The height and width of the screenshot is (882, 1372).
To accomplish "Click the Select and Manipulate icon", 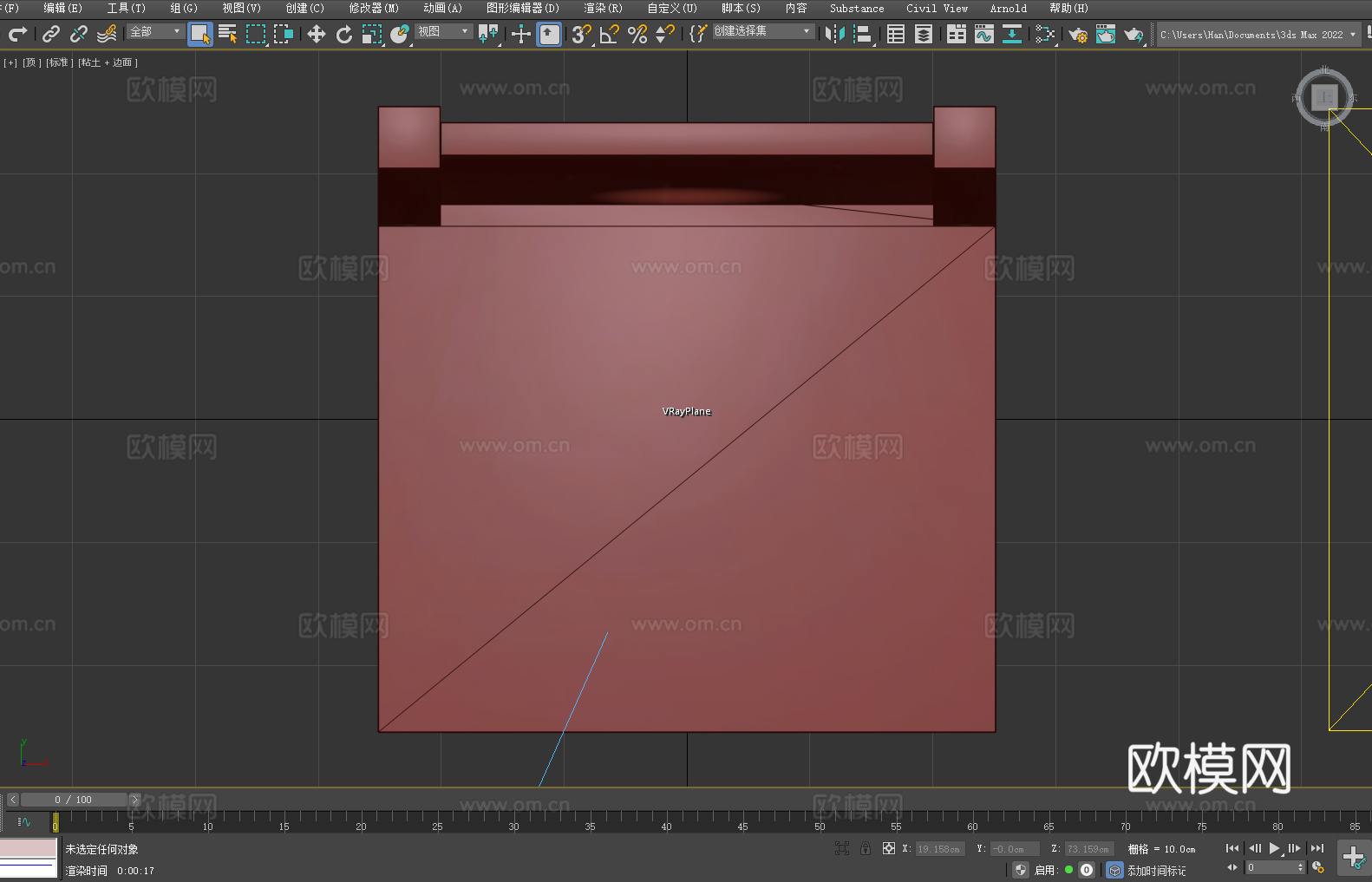I will [521, 34].
